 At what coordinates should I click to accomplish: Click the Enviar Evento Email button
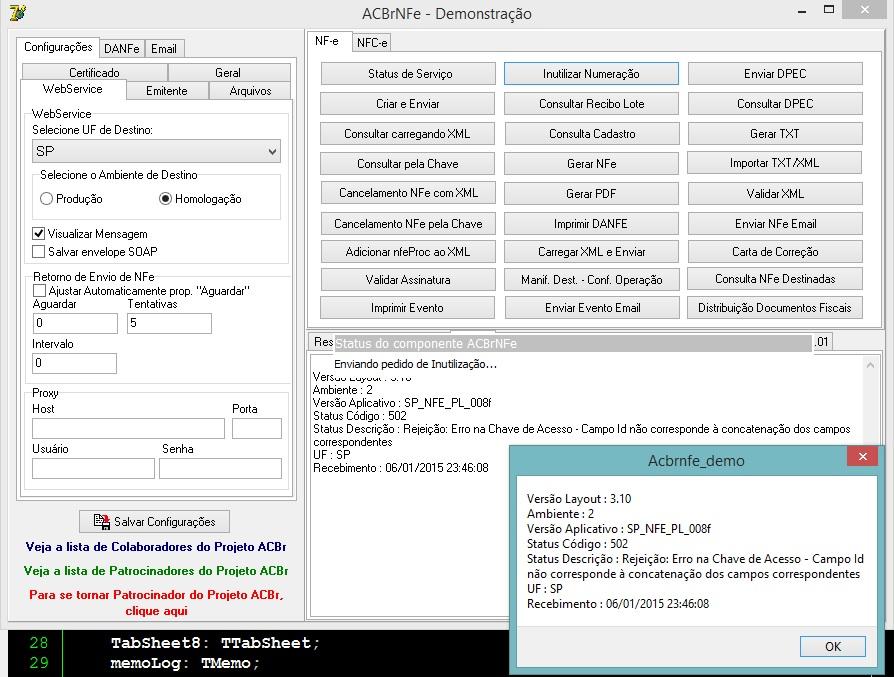click(592, 307)
